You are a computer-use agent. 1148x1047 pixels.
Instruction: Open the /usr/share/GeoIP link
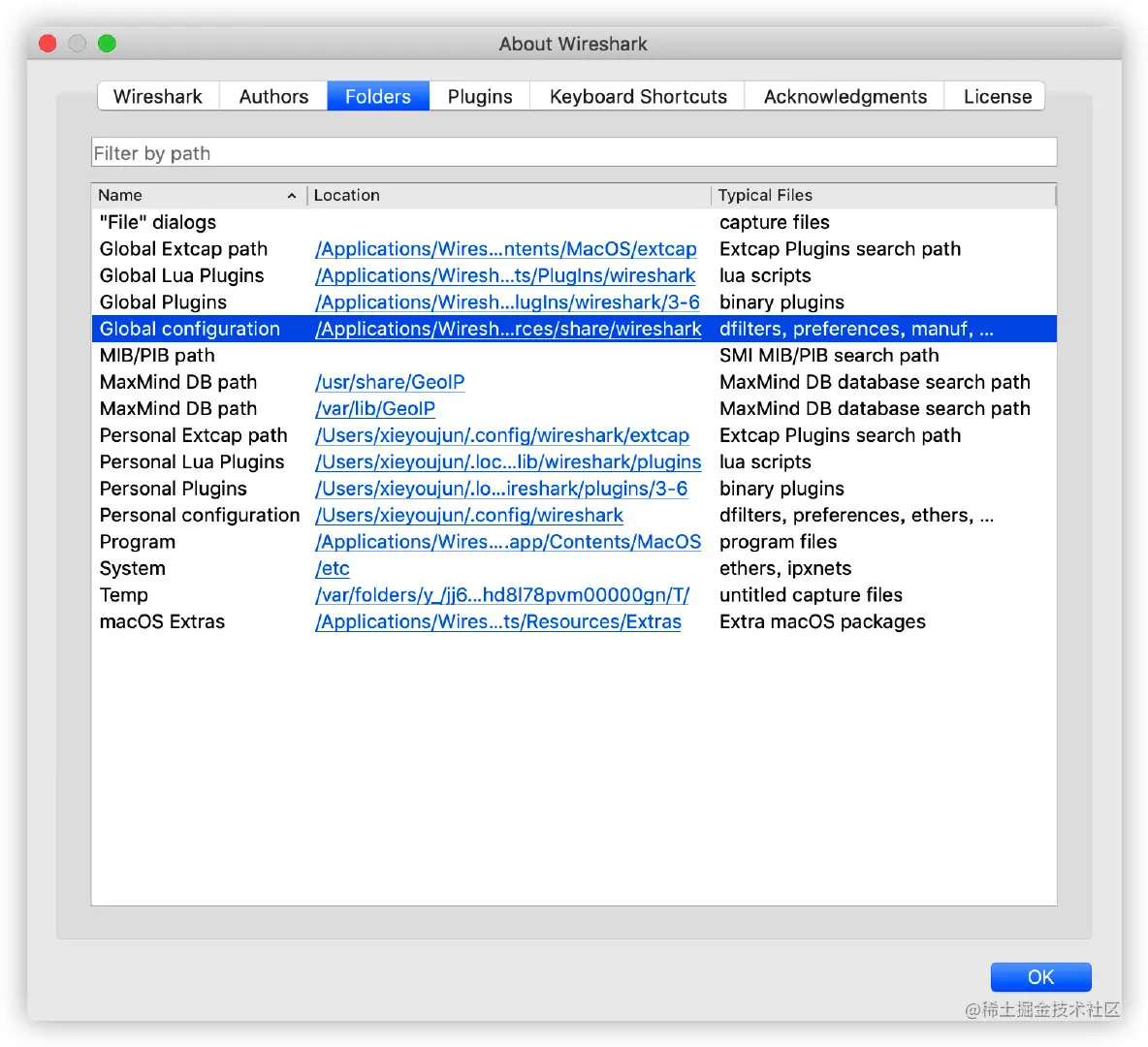tap(390, 382)
